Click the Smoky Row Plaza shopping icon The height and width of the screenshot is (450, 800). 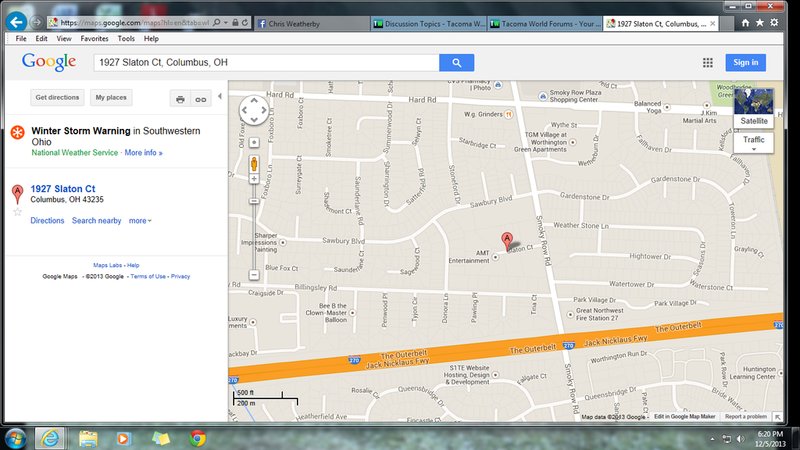pos(543,96)
